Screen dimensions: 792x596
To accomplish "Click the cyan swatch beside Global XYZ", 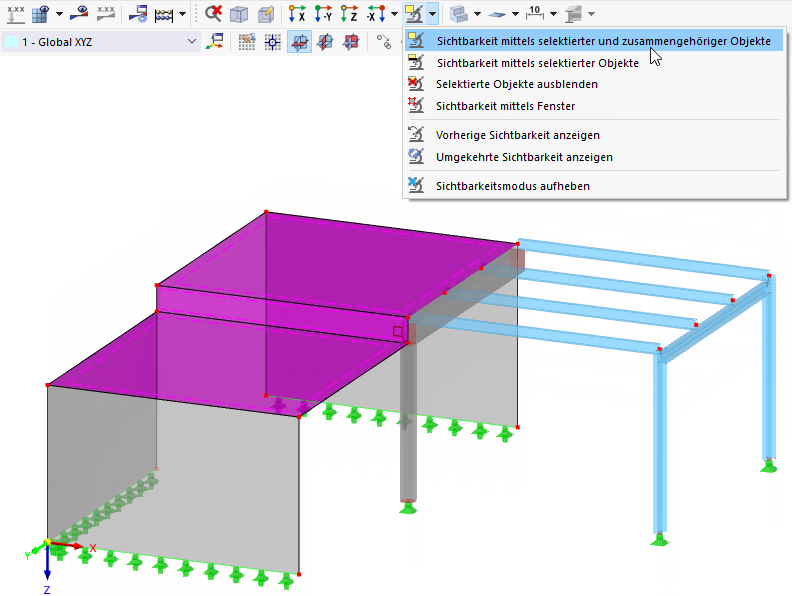I will pyautogui.click(x=11, y=42).
